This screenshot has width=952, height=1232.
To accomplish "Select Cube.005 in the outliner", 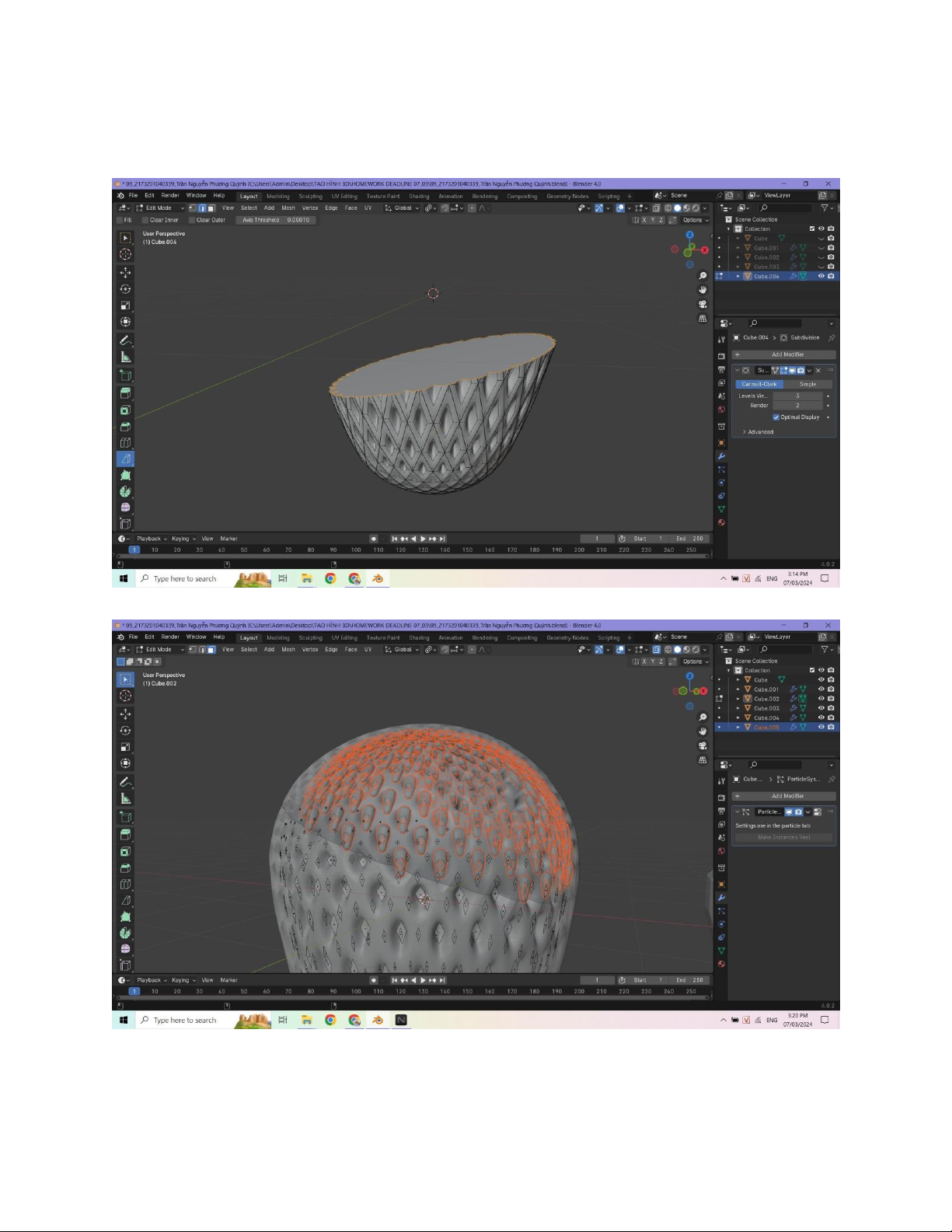I will pyautogui.click(x=766, y=728).
